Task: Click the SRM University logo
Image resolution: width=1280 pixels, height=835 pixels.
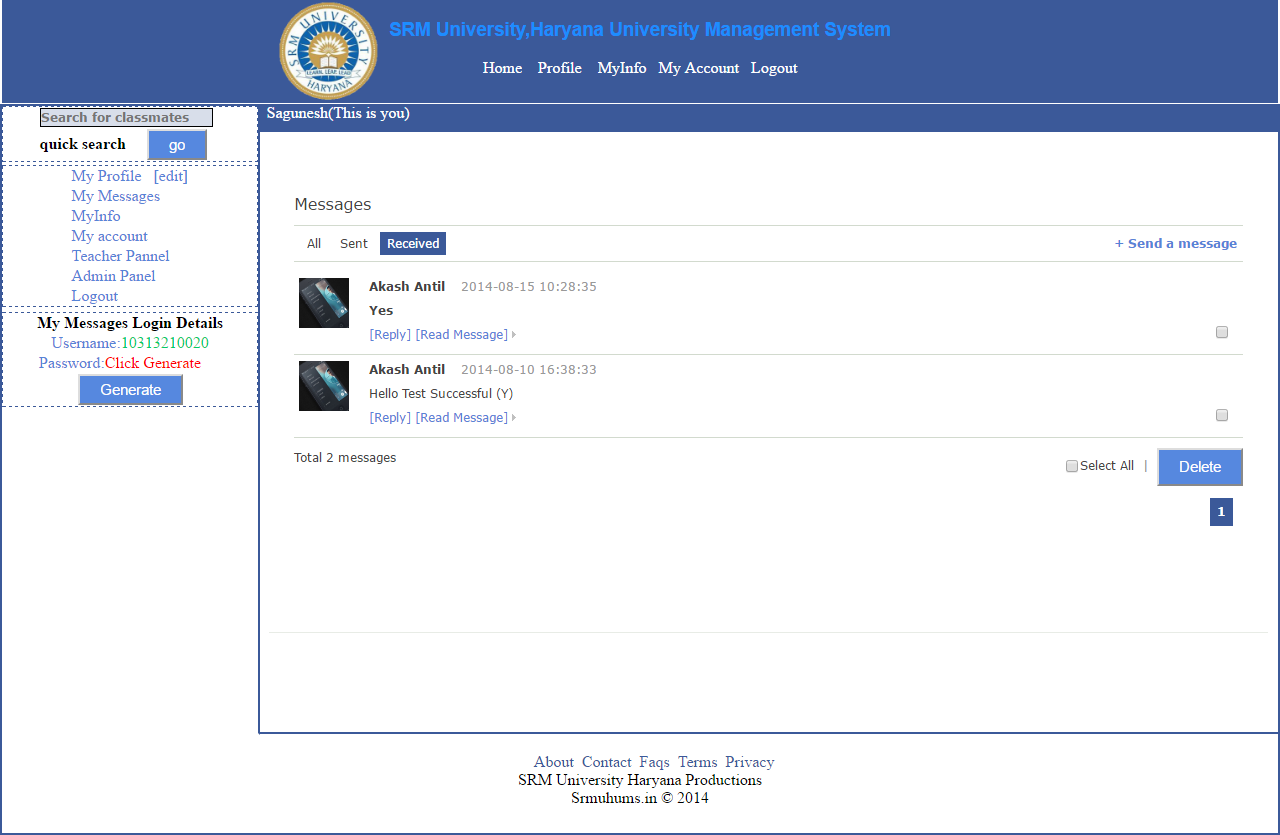Action: 328,51
